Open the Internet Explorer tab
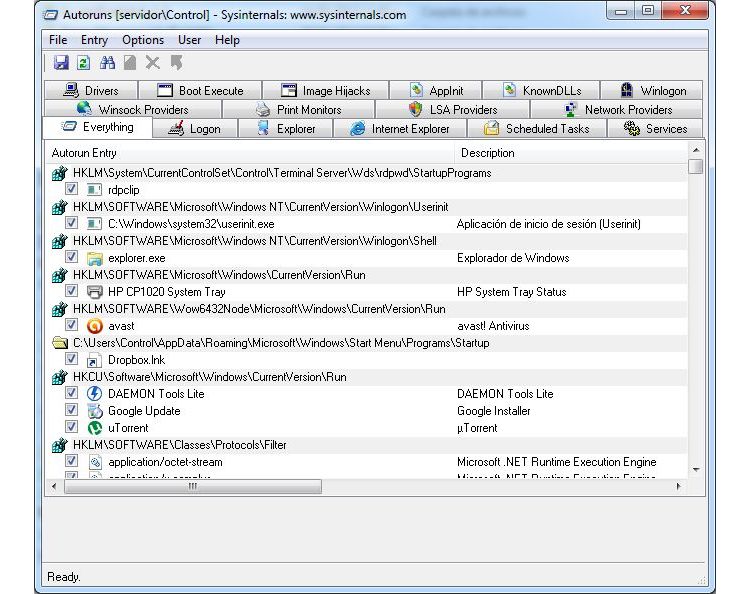Image resolution: width=750 pixels, height=594 pixels. coord(399,129)
